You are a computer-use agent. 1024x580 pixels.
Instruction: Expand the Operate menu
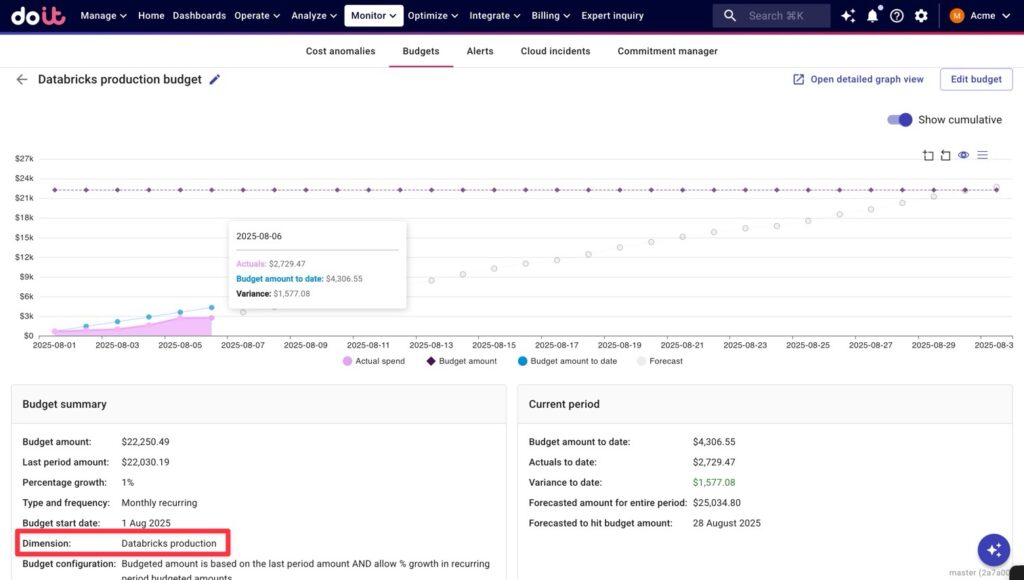(x=257, y=16)
